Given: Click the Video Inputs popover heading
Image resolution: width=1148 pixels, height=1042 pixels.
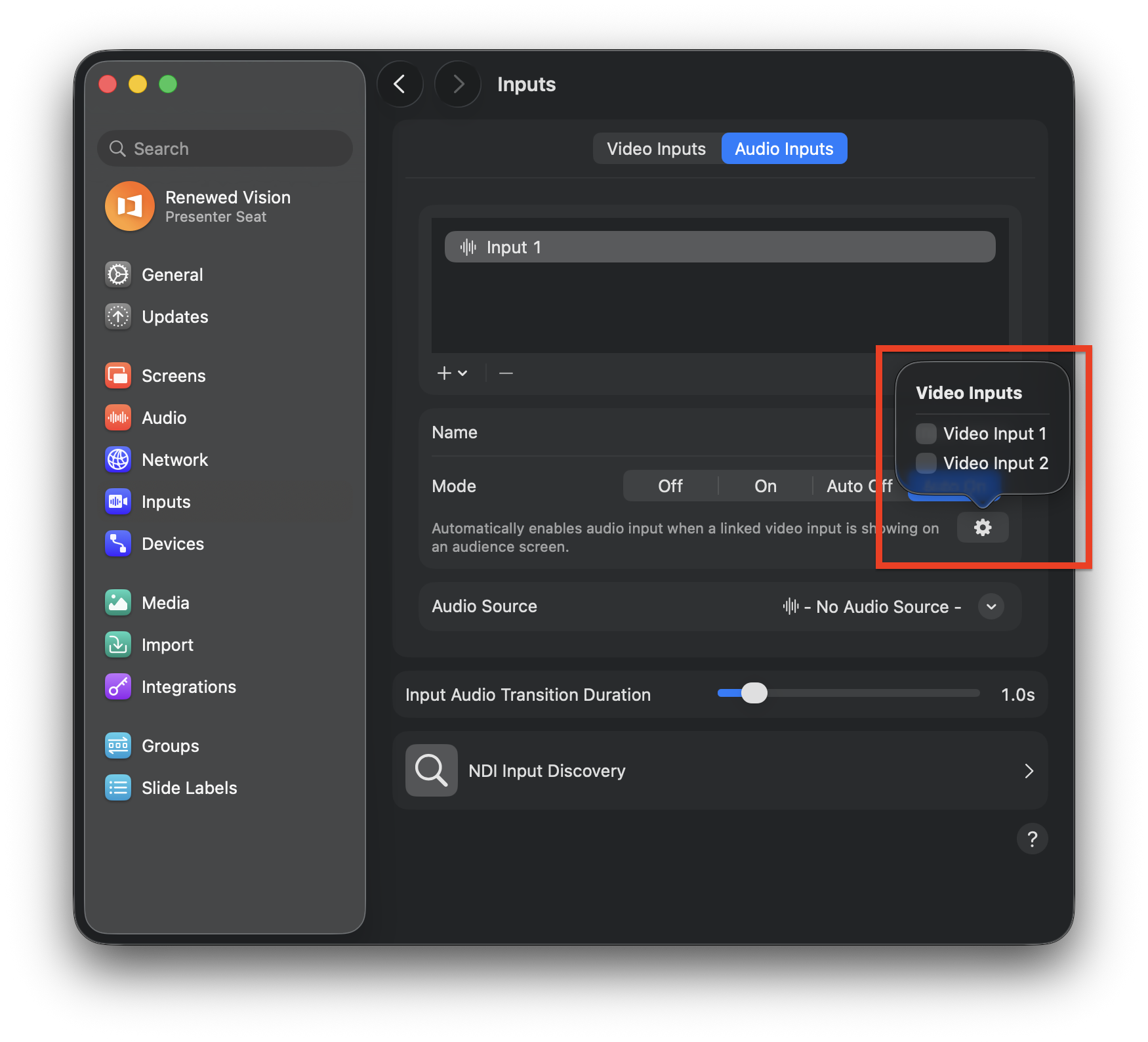Looking at the screenshot, I should click(x=969, y=393).
